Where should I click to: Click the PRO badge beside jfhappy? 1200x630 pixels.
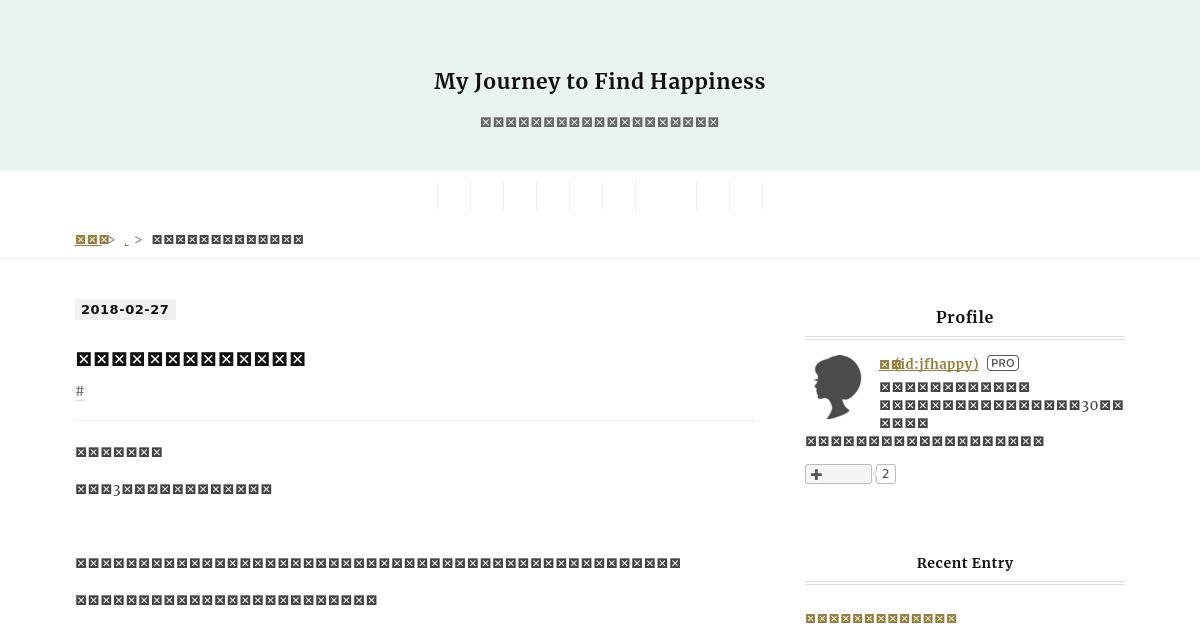[x=1003, y=363]
